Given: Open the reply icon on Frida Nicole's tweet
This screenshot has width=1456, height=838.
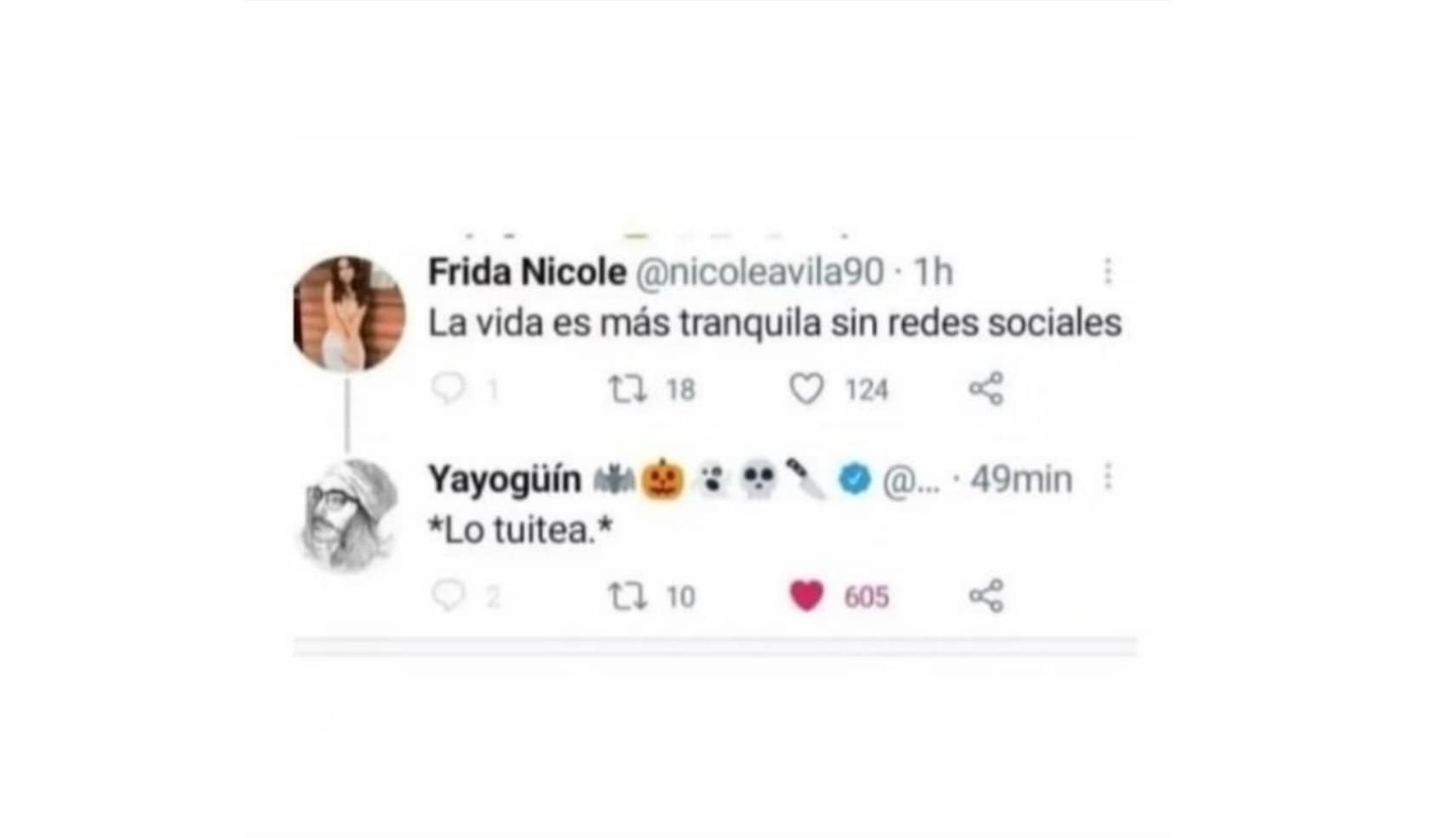Looking at the screenshot, I should (x=447, y=389).
